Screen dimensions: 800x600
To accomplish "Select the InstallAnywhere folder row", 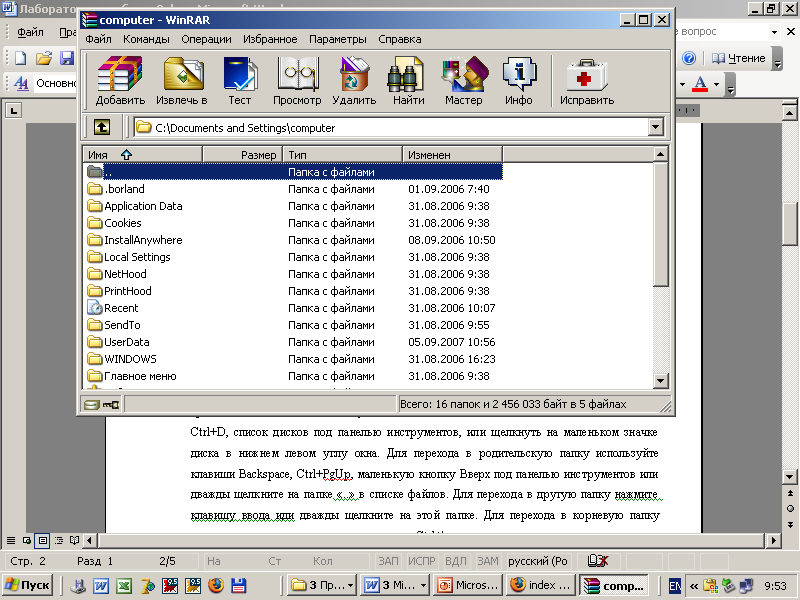I will pyautogui.click(x=293, y=240).
